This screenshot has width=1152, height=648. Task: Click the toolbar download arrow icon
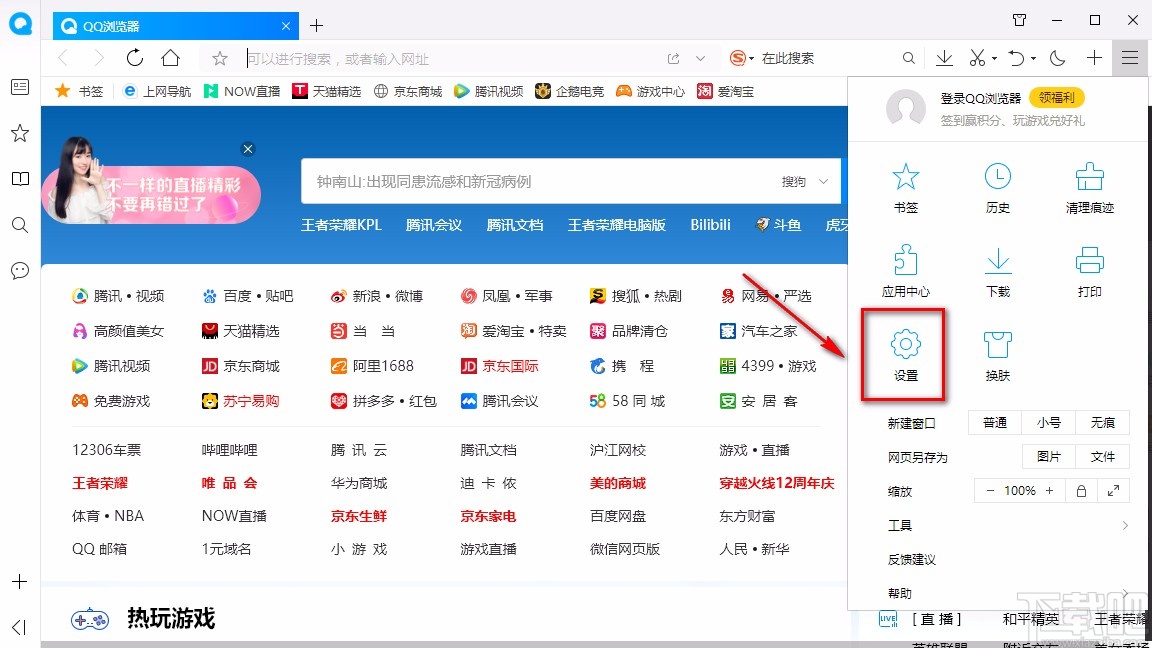coord(944,58)
